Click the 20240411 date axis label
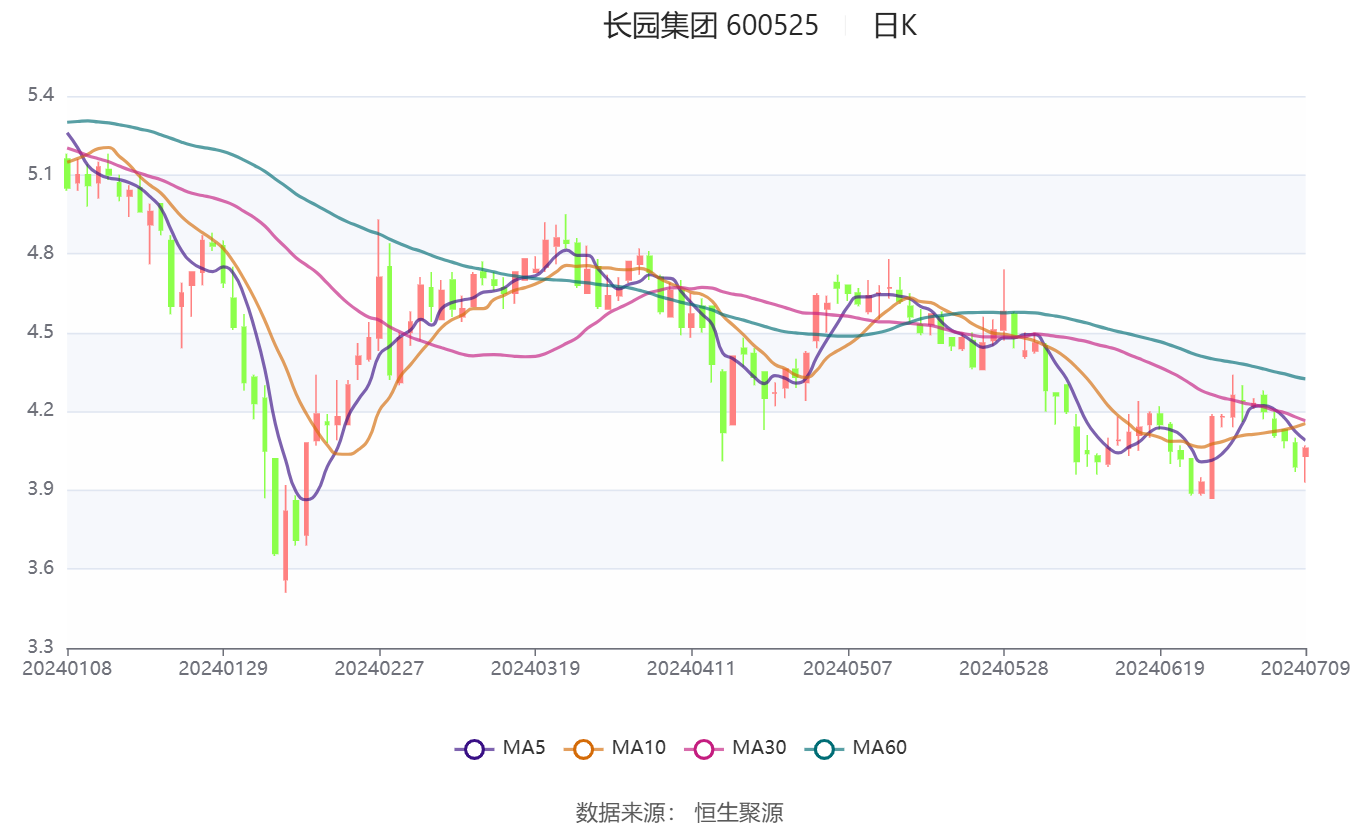 [x=691, y=667]
